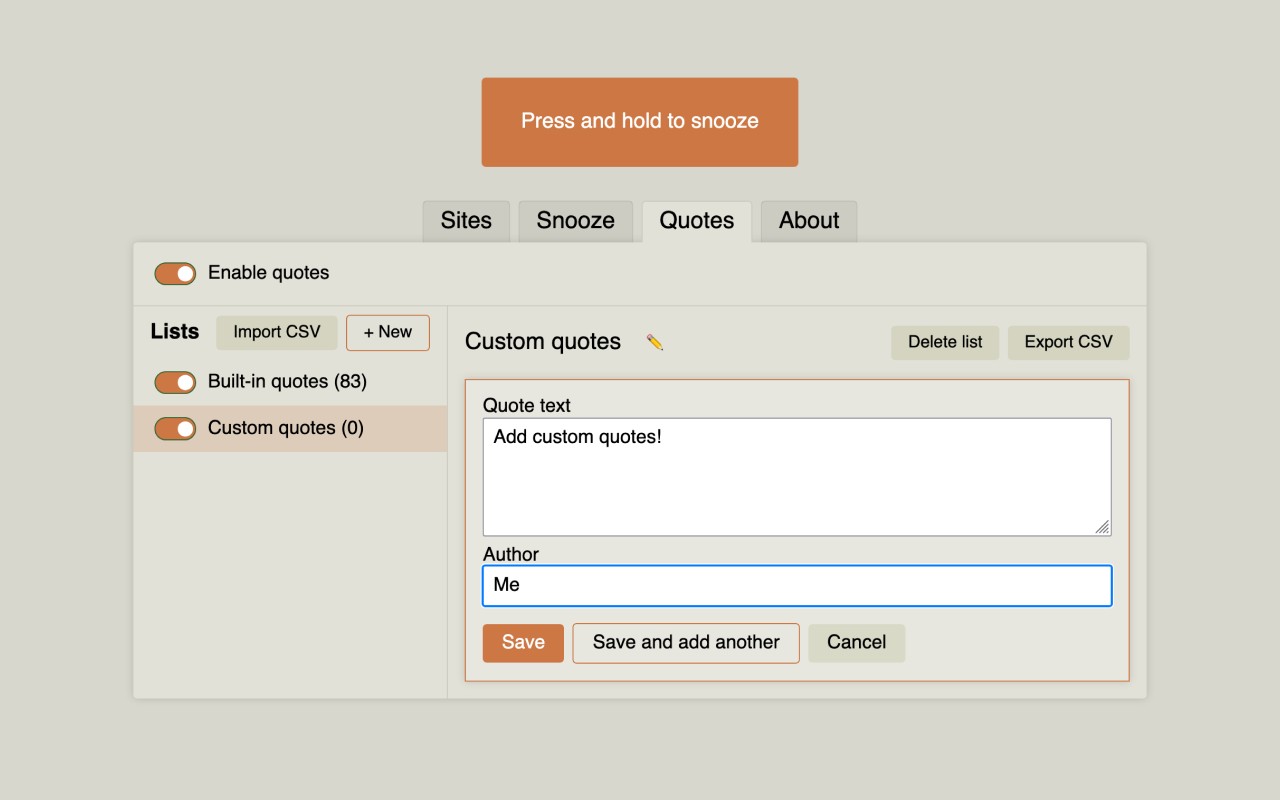The width and height of the screenshot is (1280, 800).
Task: Delete the current quote list
Action: 945,342
